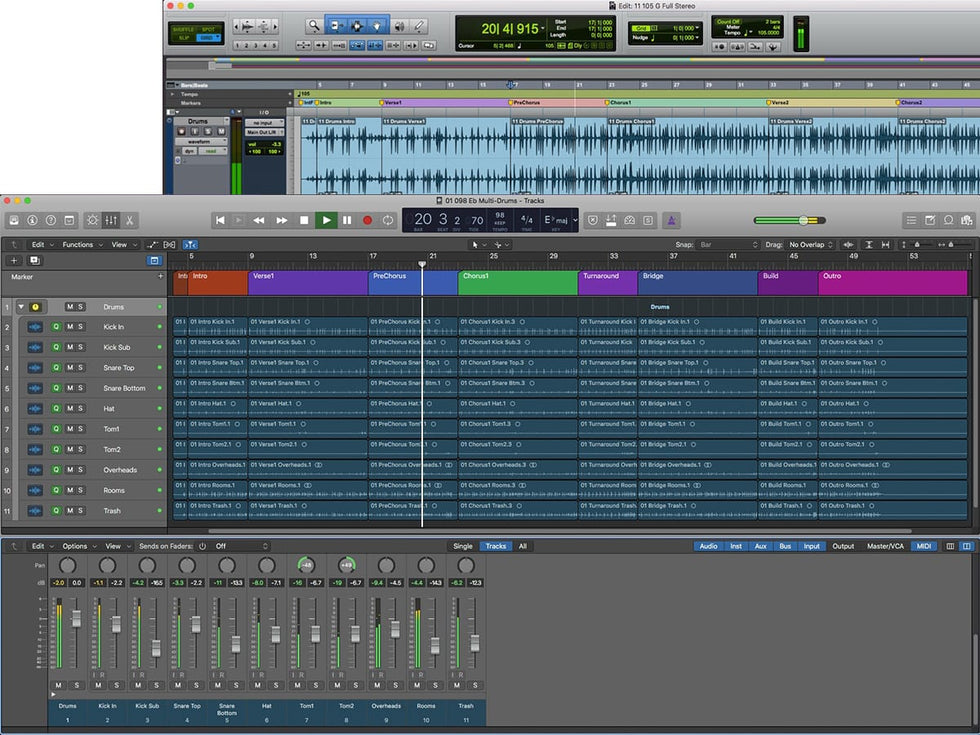Collapse the Drums track stack disclosure triangle
Screen dimensions: 980x735
point(20,307)
